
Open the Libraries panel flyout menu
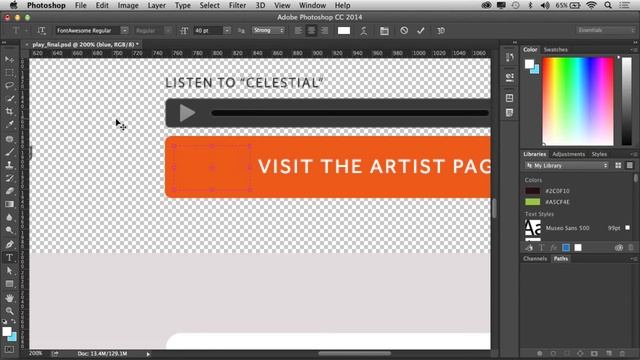tap(633, 154)
